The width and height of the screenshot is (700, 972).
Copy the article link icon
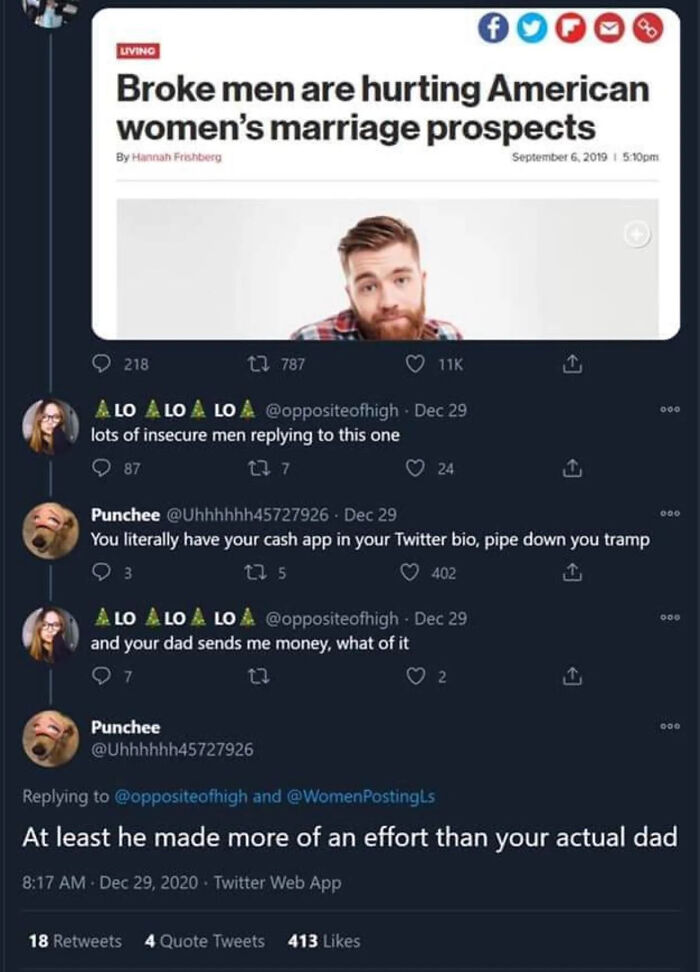point(645,27)
